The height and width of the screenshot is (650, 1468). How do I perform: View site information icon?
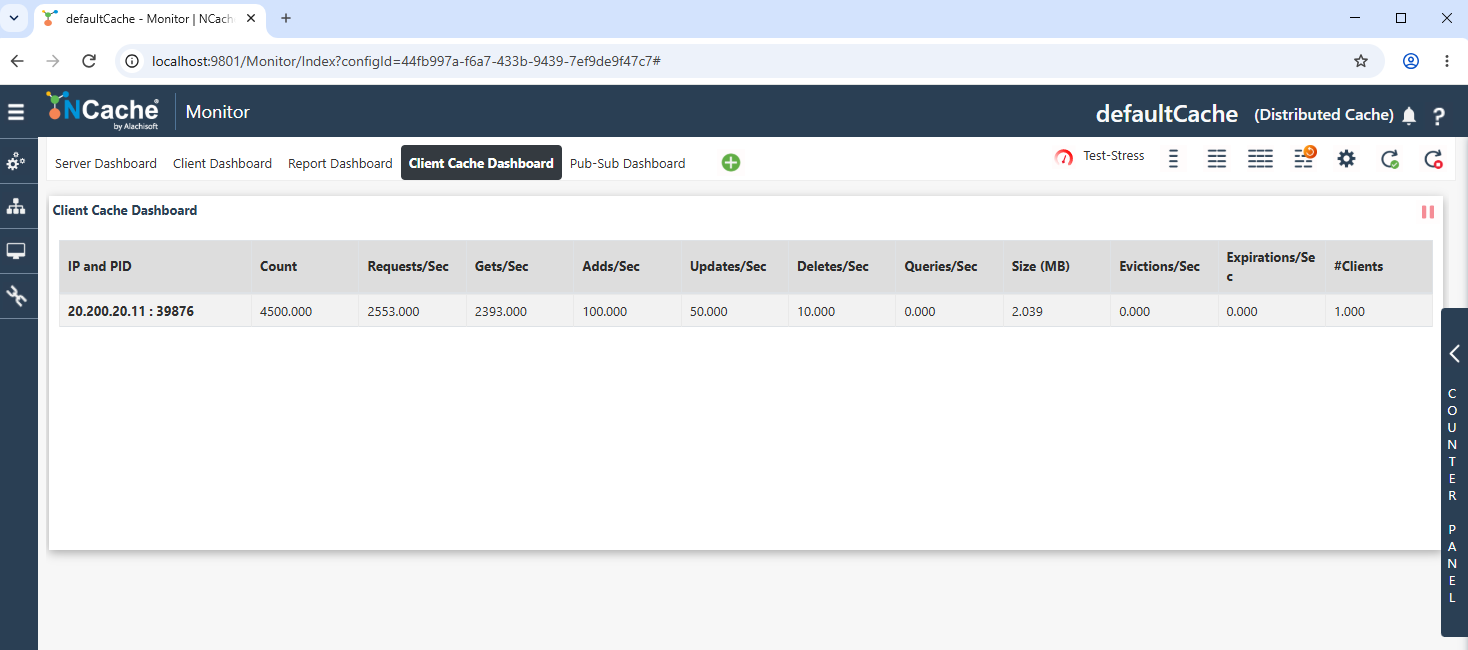[x=131, y=61]
